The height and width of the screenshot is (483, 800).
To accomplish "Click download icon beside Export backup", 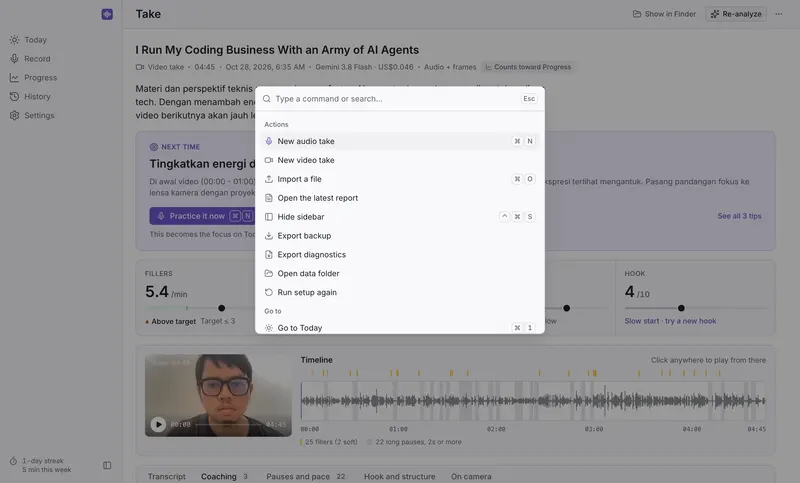I will click(x=269, y=236).
